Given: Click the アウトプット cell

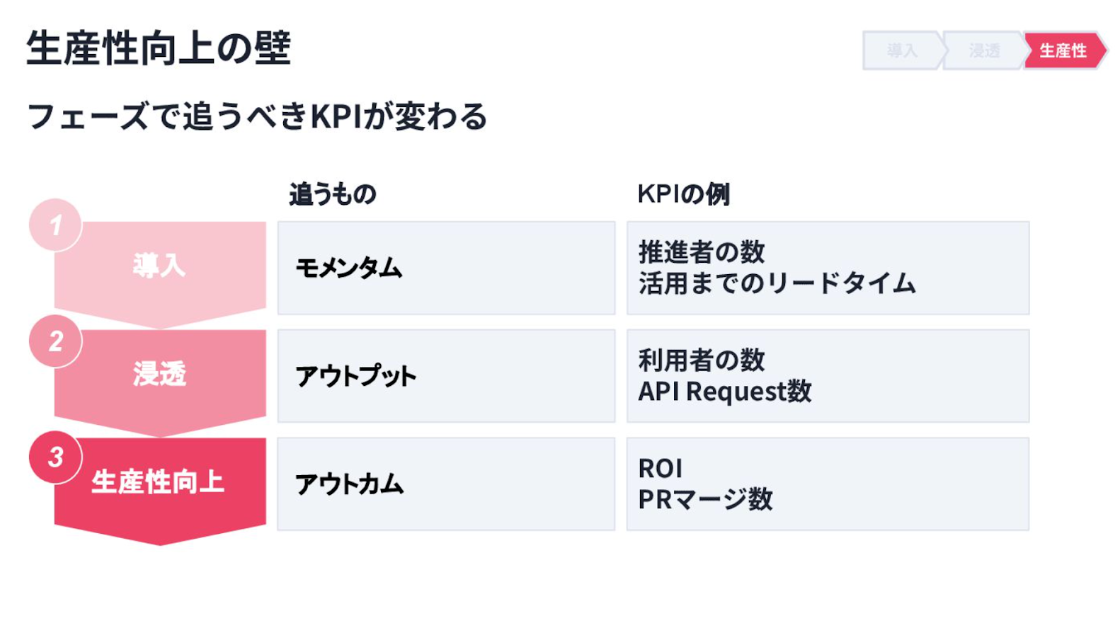Looking at the screenshot, I should tap(446, 376).
